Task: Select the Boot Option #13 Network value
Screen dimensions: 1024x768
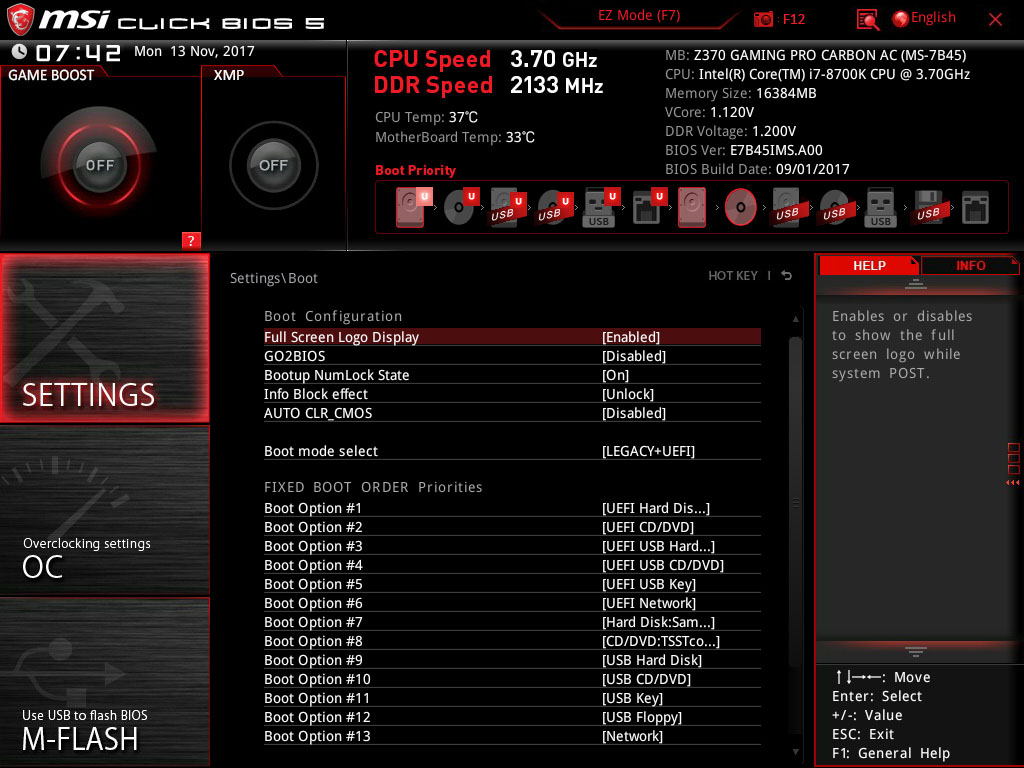Action: [632, 736]
